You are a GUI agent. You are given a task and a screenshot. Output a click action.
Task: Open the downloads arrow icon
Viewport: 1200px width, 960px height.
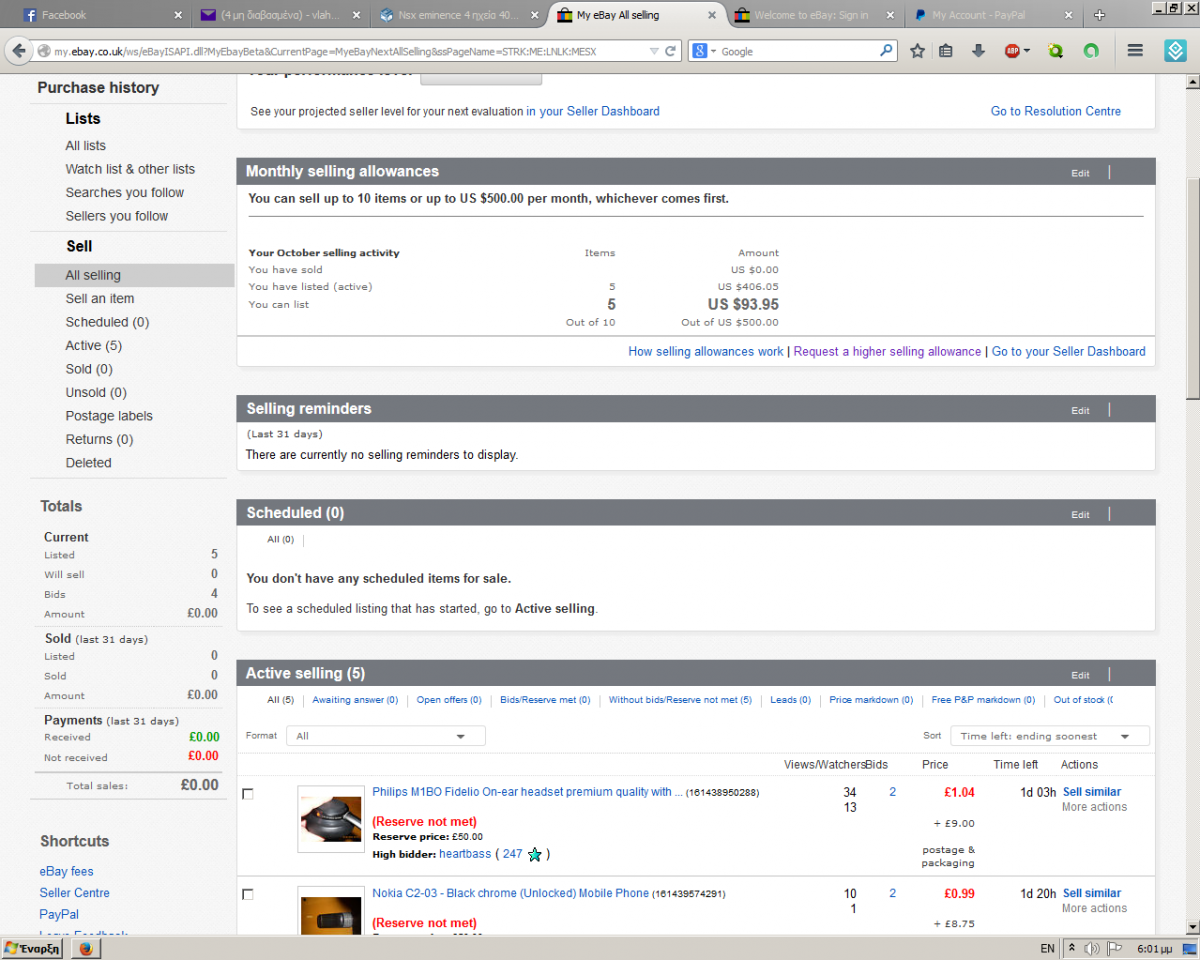click(x=979, y=51)
